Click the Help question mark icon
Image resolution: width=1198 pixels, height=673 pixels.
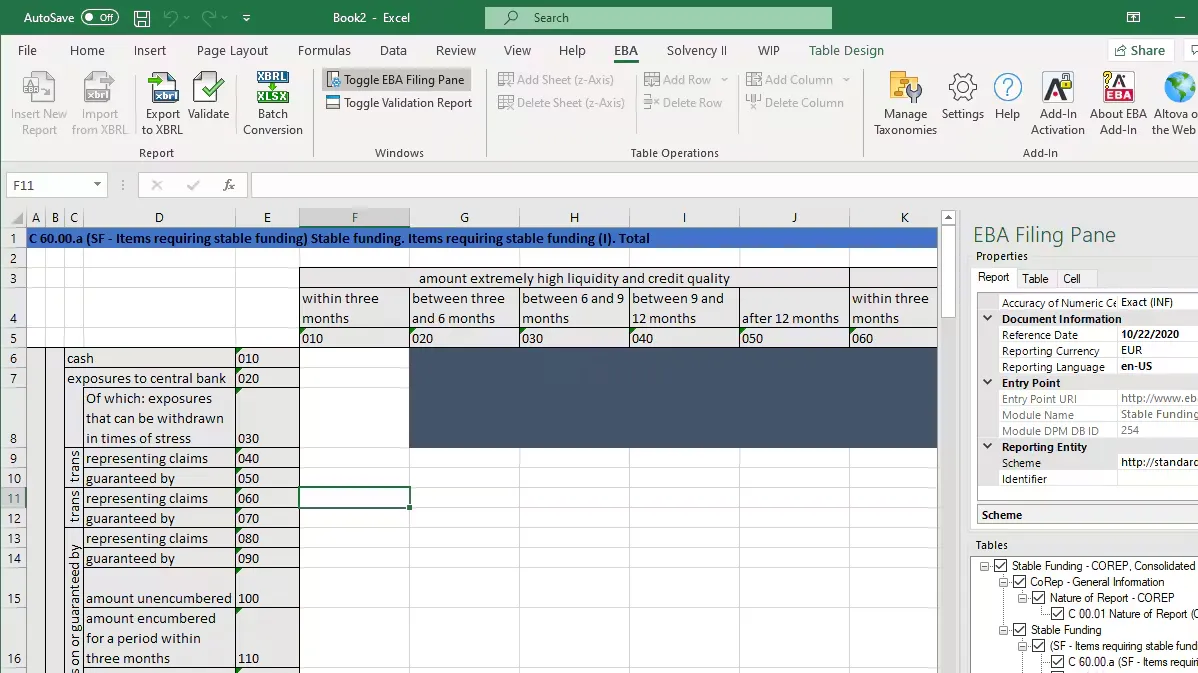click(x=1007, y=89)
